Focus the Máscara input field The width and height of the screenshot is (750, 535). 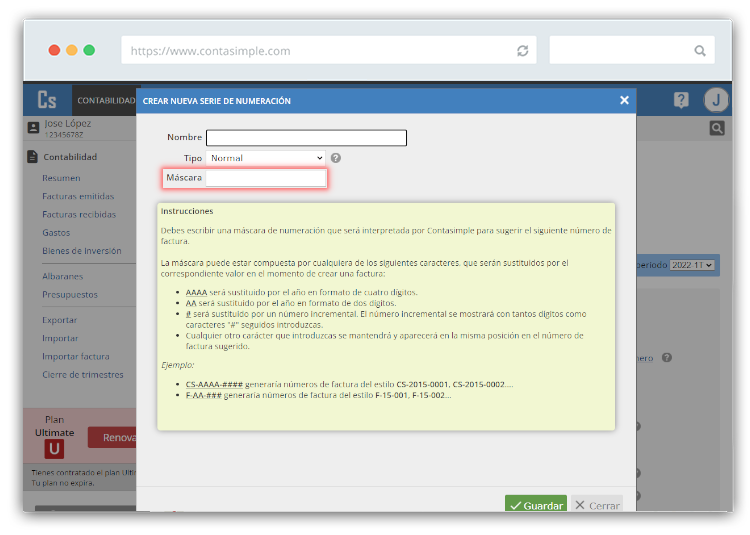pyautogui.click(x=265, y=178)
